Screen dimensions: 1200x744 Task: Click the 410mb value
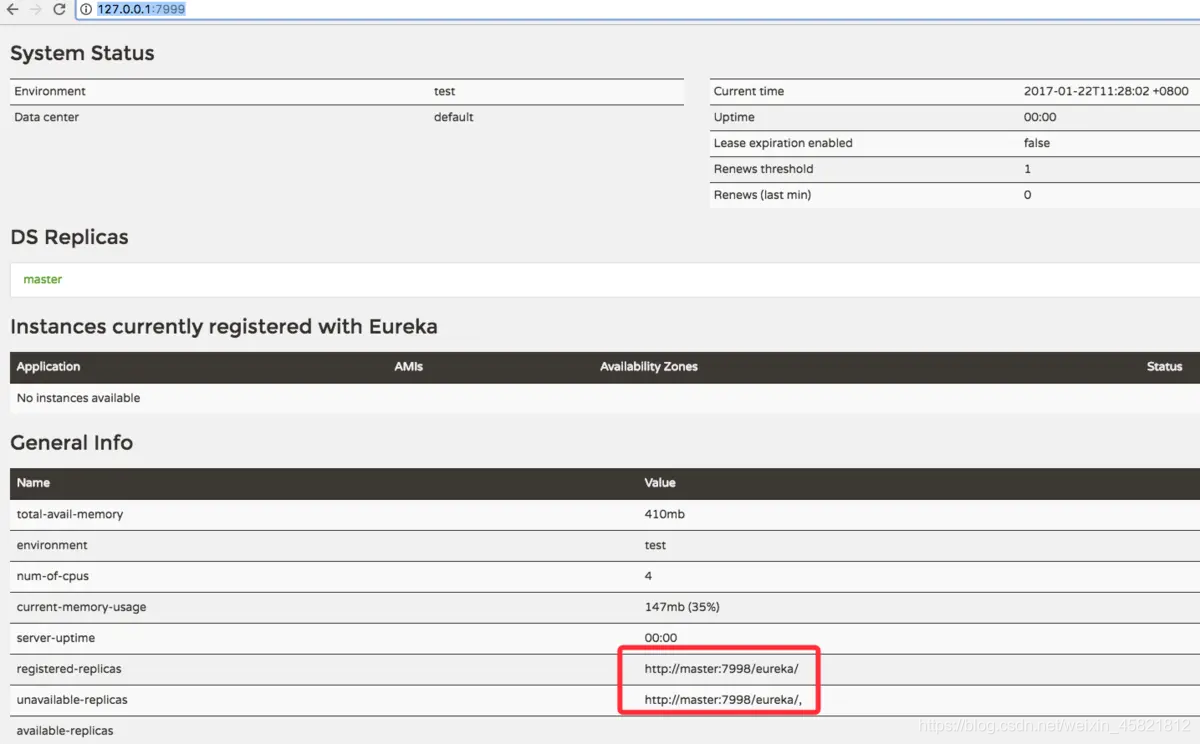[x=665, y=514]
